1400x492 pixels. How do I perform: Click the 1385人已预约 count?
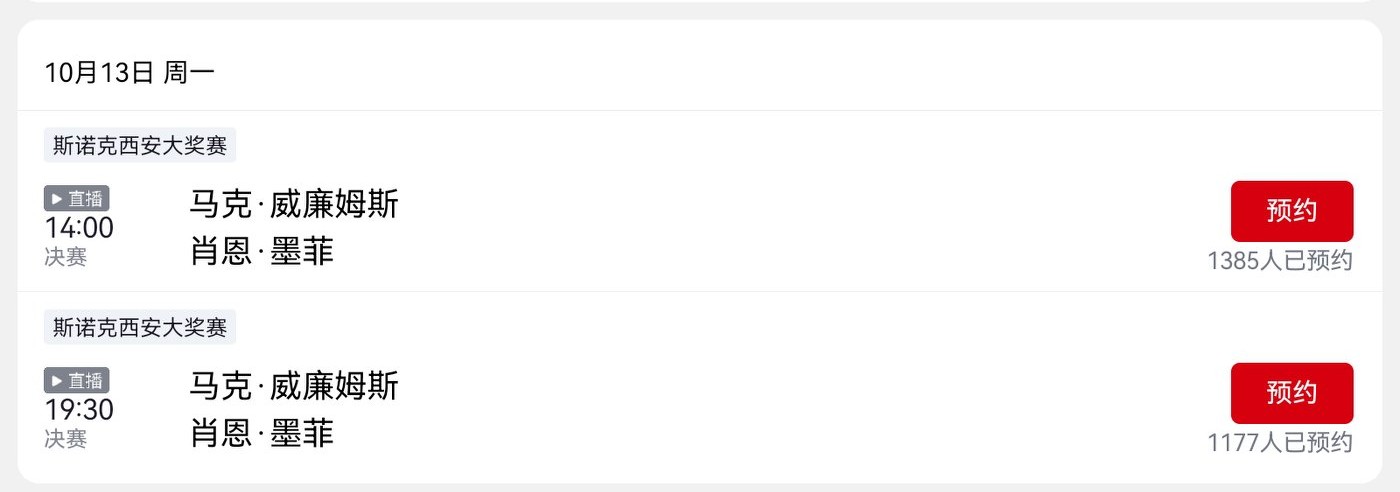pos(1280,261)
